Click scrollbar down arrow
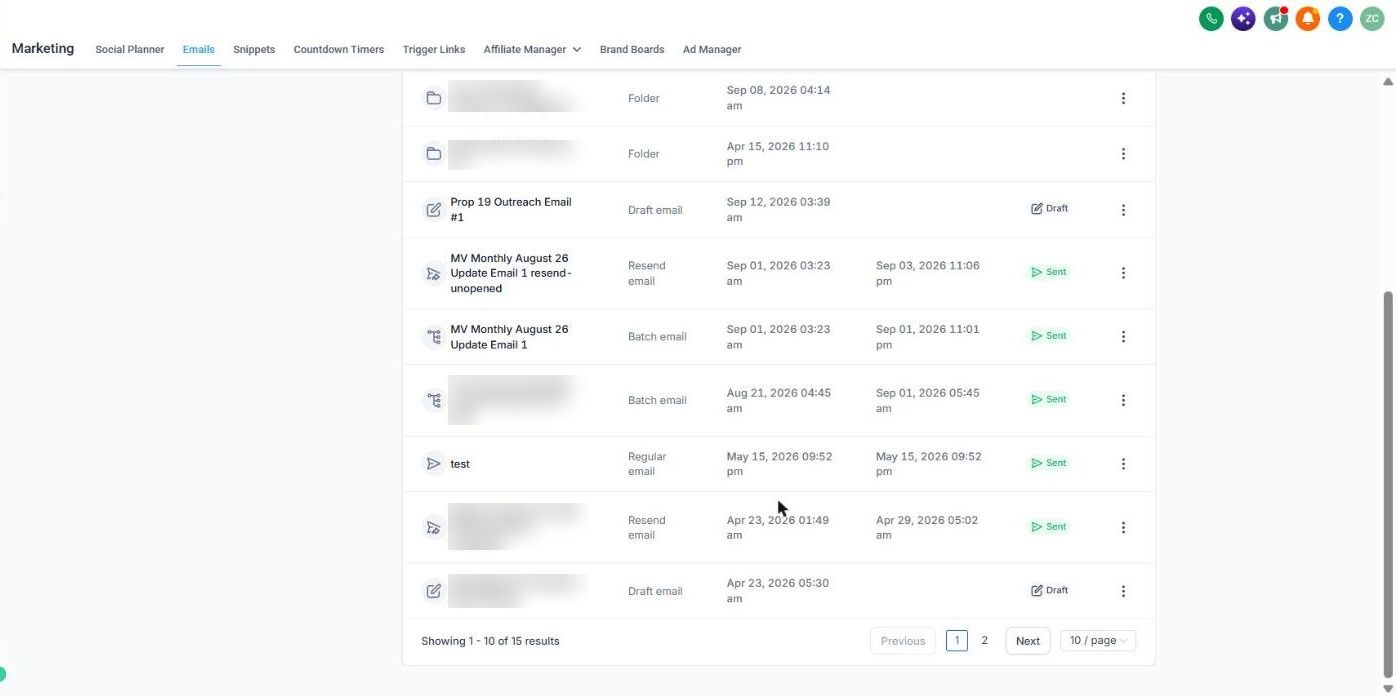 point(1388,689)
